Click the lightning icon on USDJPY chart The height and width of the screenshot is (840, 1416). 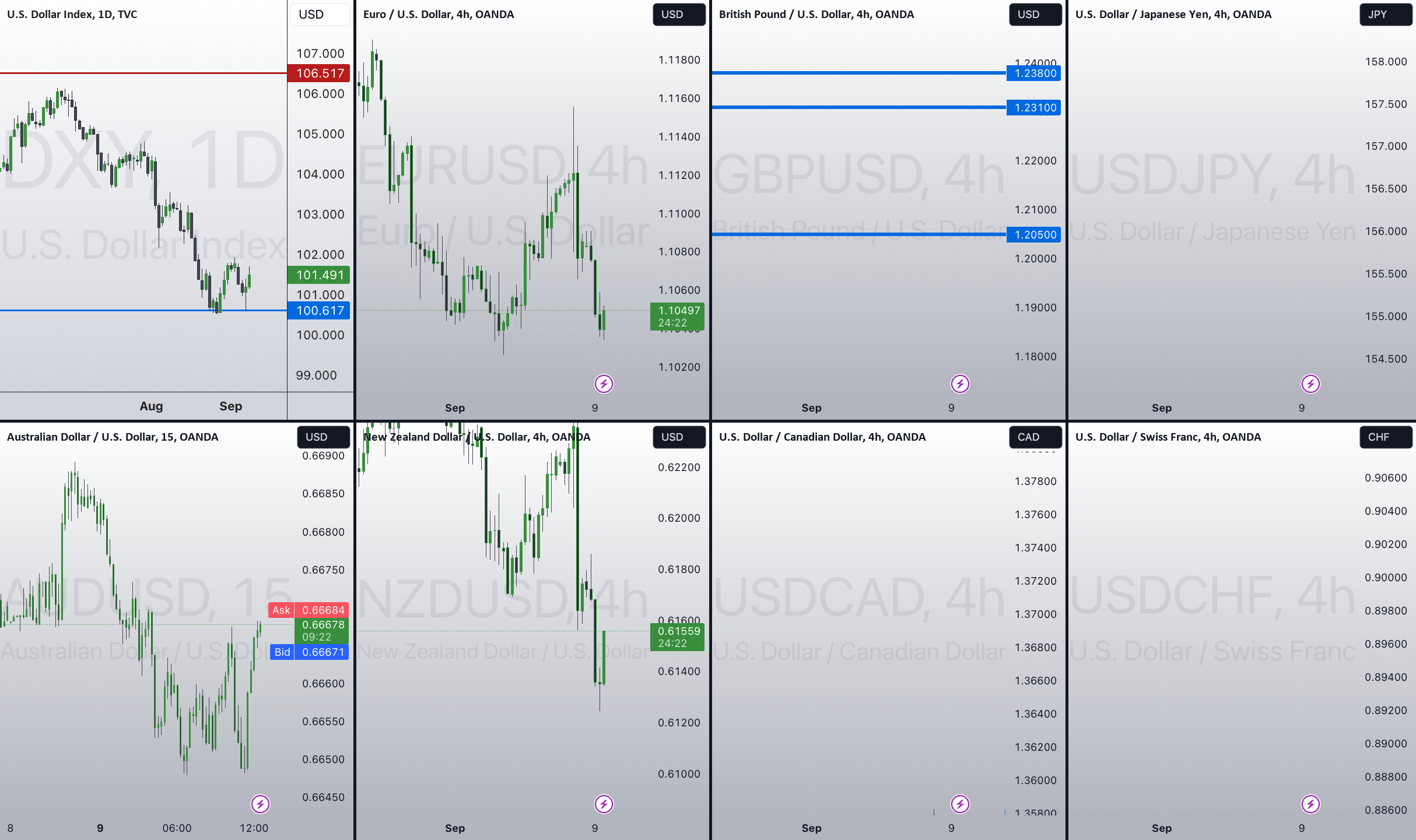(x=1310, y=384)
